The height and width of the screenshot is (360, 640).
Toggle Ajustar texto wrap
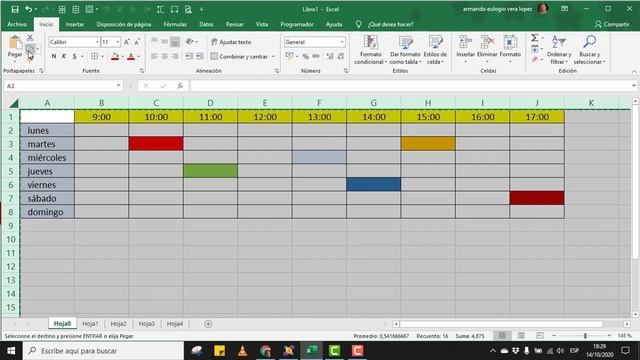pyautogui.click(x=231, y=42)
